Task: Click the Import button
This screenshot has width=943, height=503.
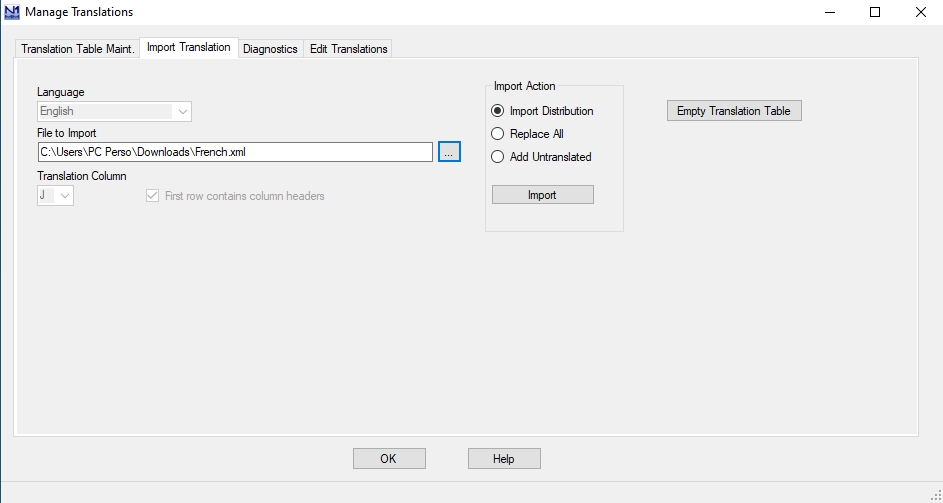Action: point(542,195)
